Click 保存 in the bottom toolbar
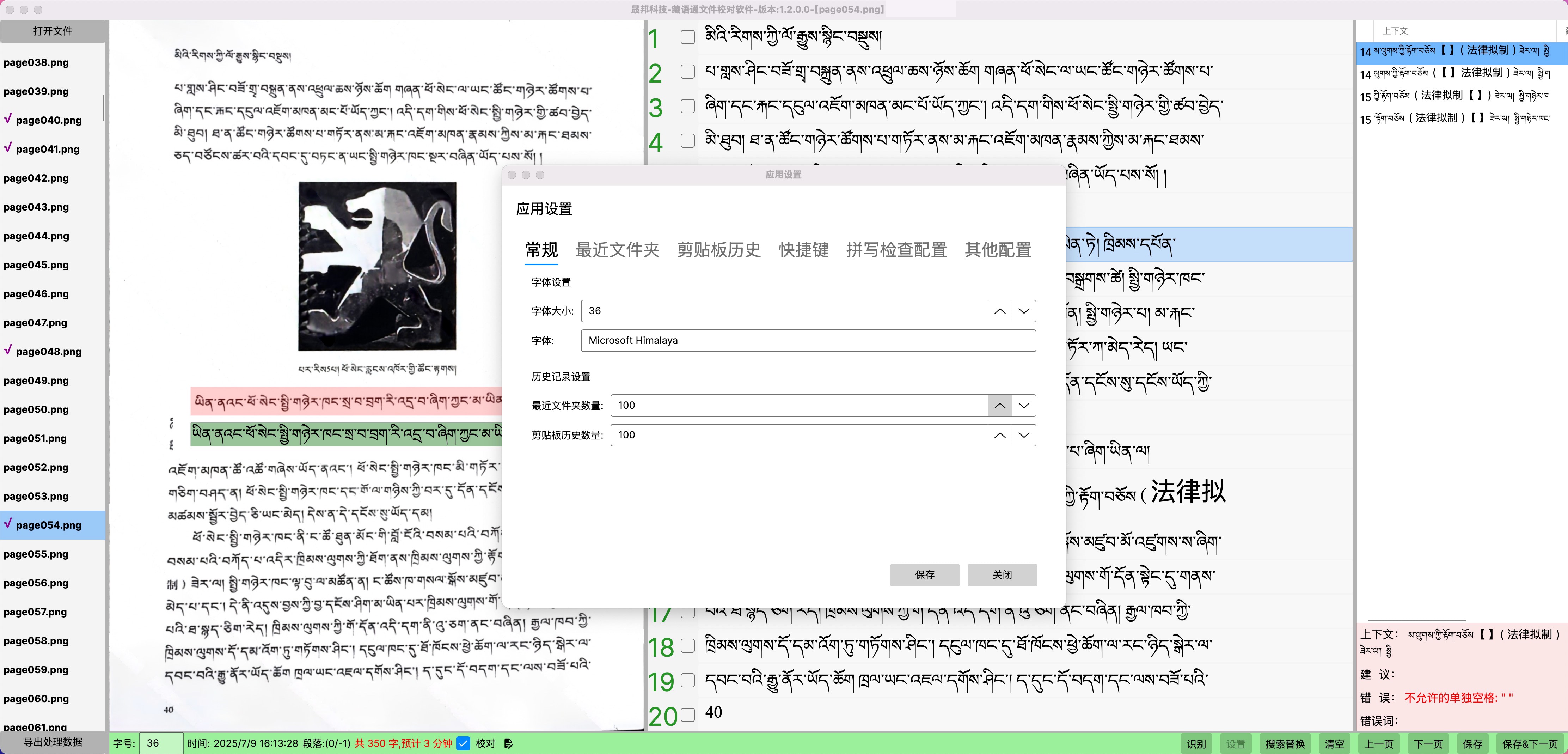1568x754 pixels. [1472, 744]
